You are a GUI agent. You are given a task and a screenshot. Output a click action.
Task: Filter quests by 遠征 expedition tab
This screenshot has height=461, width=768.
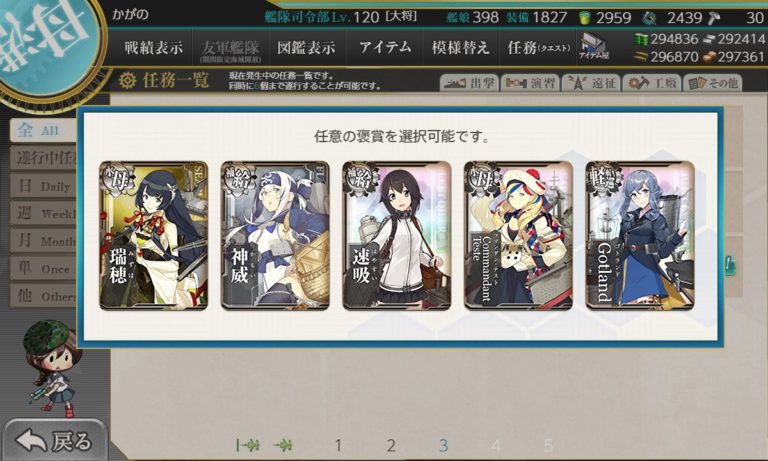[591, 83]
